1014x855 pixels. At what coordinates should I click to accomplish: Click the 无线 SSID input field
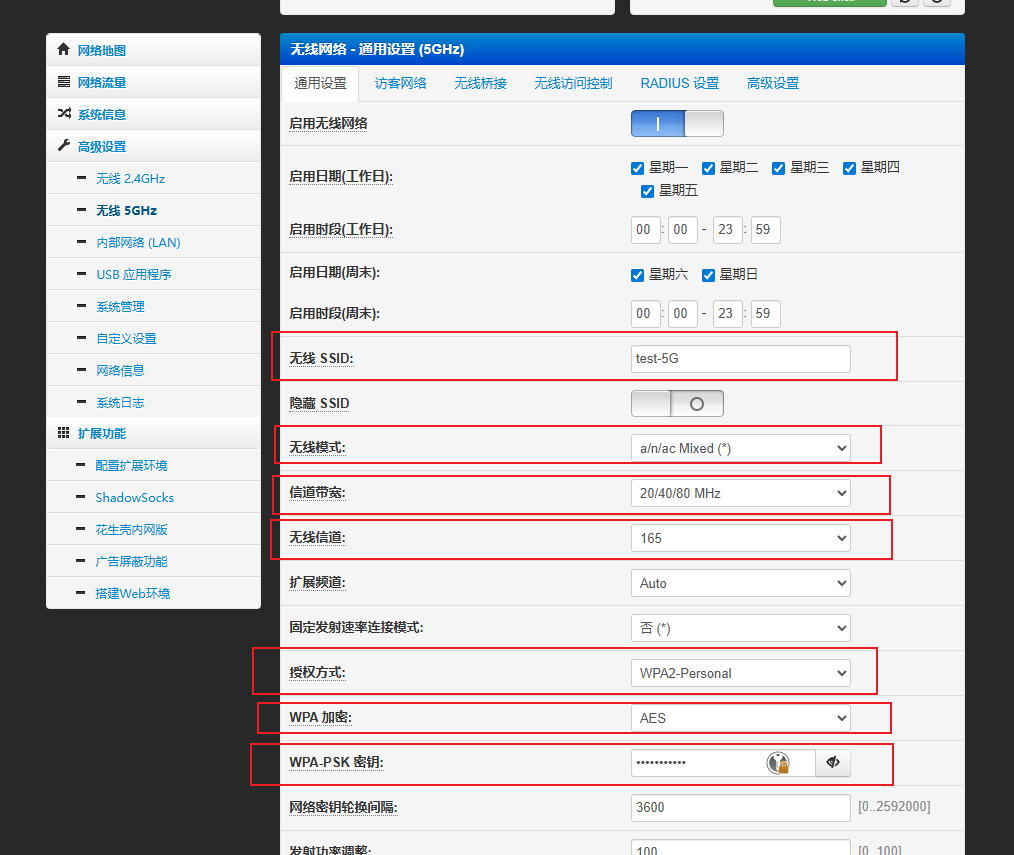(x=740, y=359)
